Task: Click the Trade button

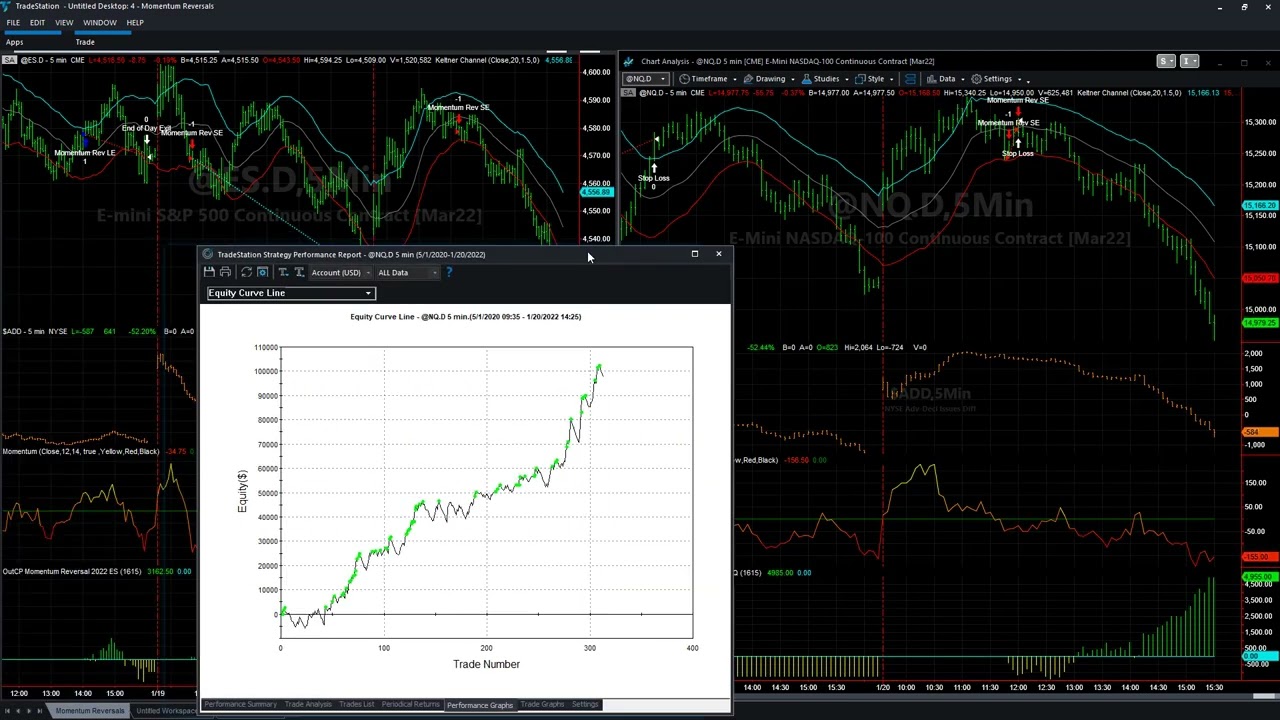Action: pos(85,42)
